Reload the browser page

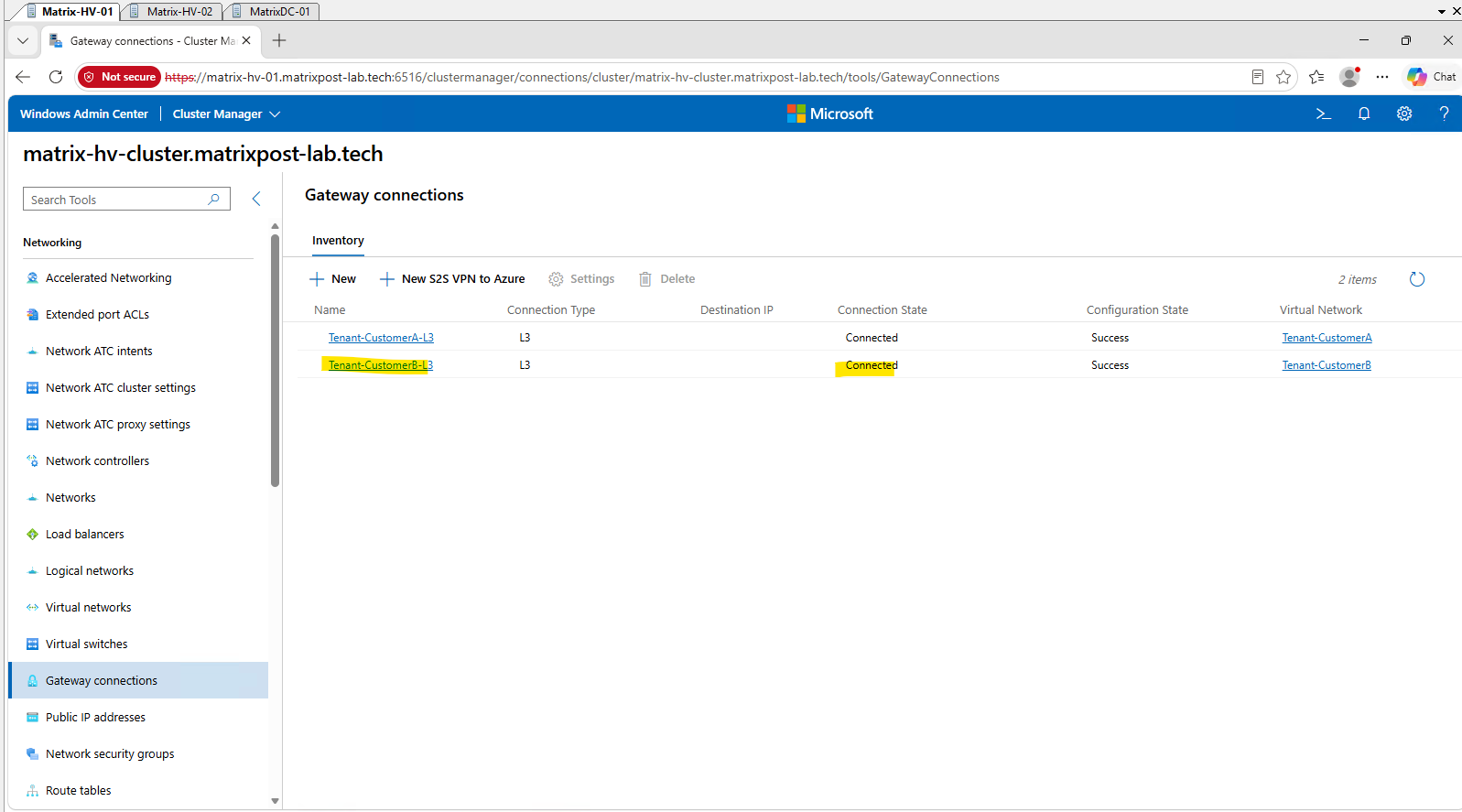56,77
